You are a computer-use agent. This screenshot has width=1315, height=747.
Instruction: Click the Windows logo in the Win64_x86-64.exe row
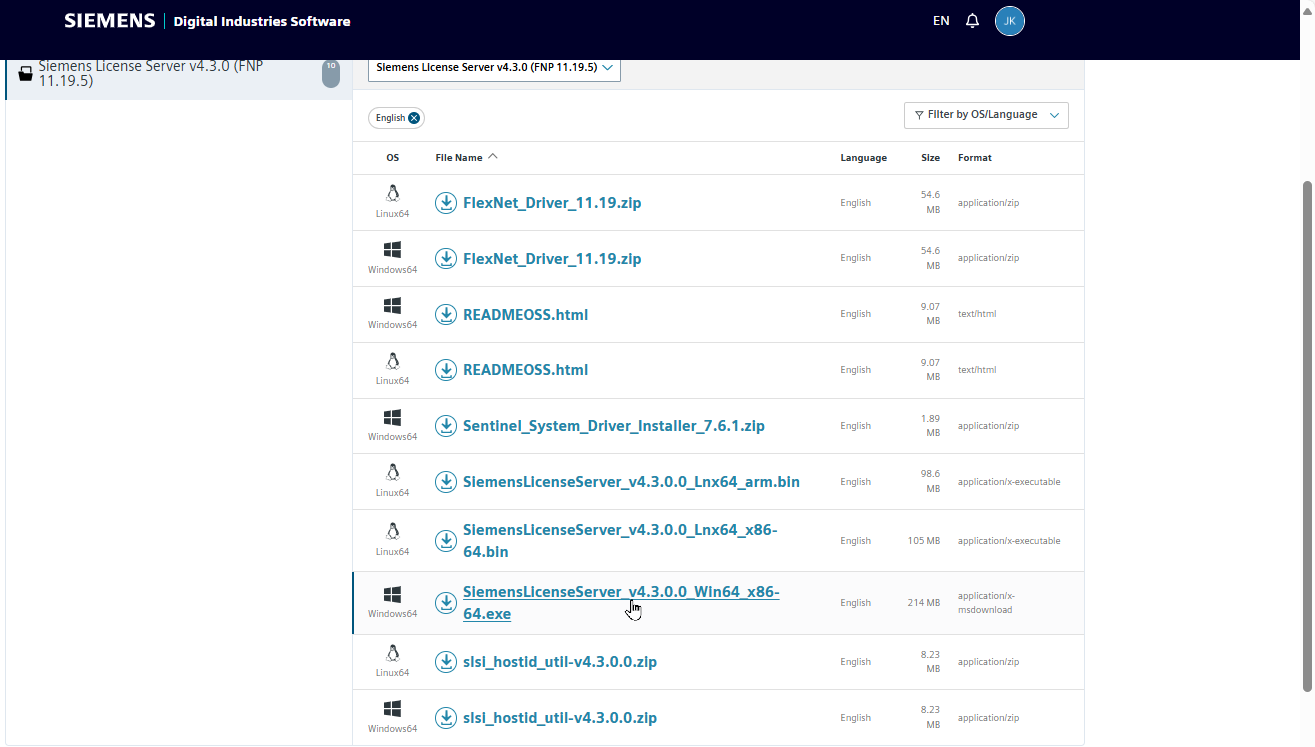click(392, 594)
